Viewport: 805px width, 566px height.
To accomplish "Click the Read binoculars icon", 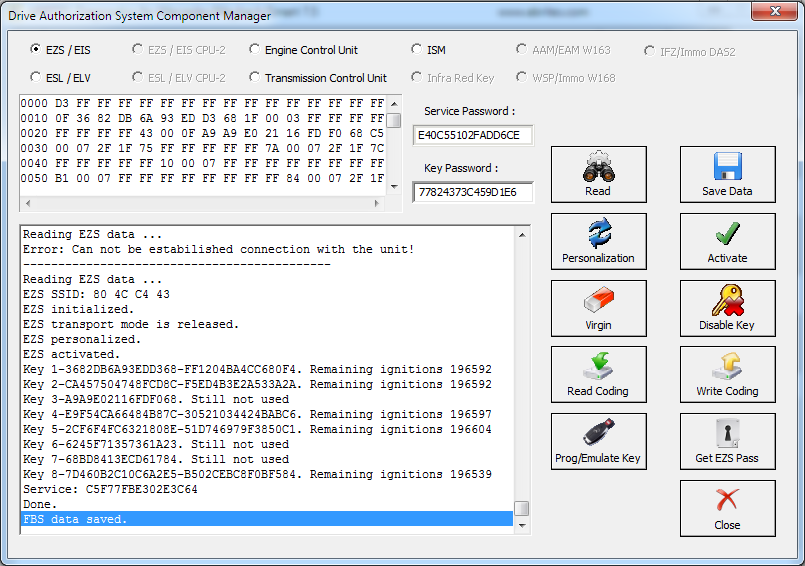I will point(599,166).
